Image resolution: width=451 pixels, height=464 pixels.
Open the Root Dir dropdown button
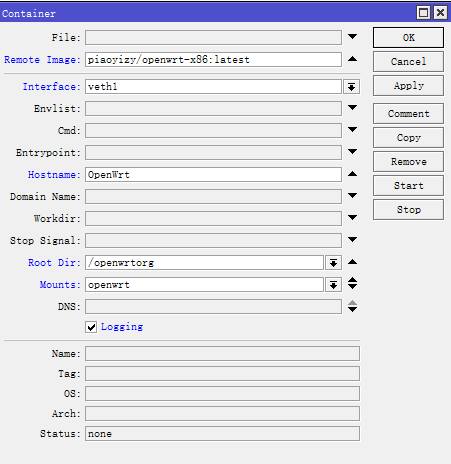pyautogui.click(x=333, y=263)
